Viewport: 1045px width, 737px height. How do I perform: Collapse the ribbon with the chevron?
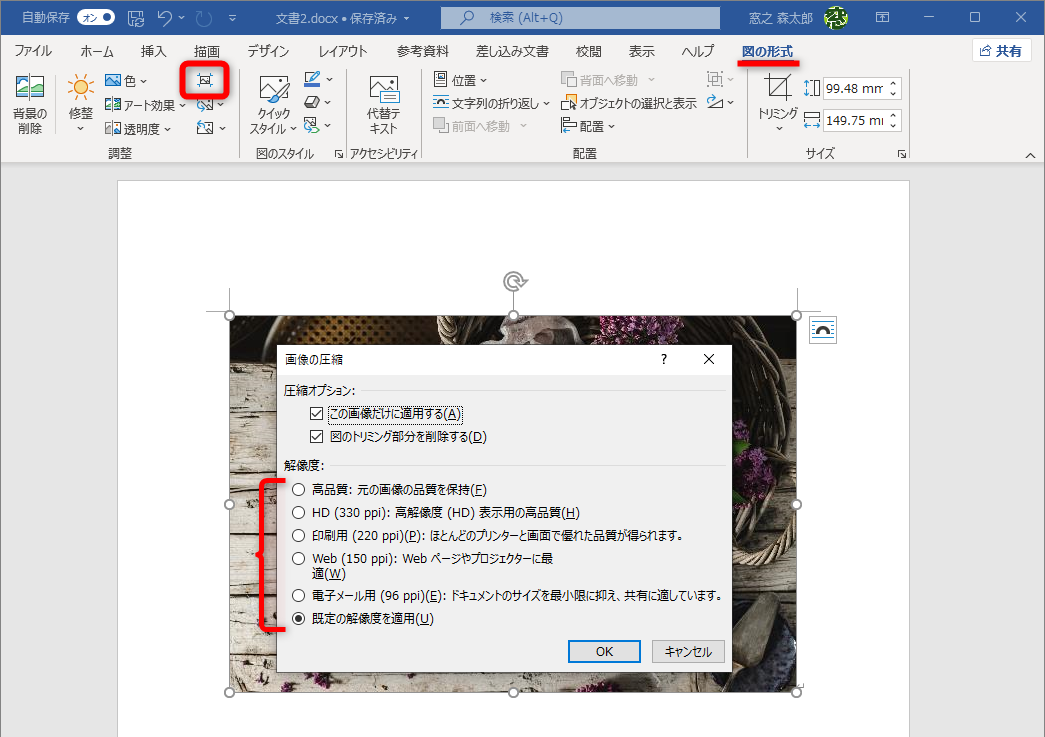[x=1030, y=155]
